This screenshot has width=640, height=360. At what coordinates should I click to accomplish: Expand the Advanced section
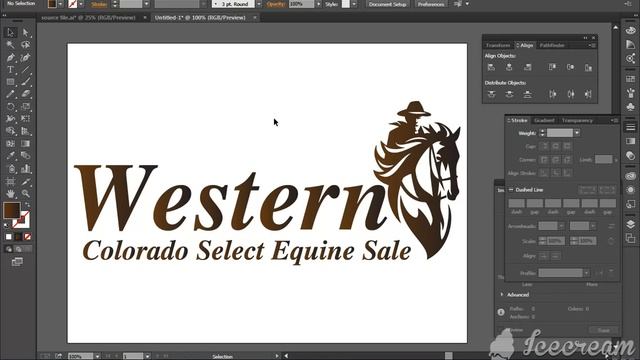[502, 294]
